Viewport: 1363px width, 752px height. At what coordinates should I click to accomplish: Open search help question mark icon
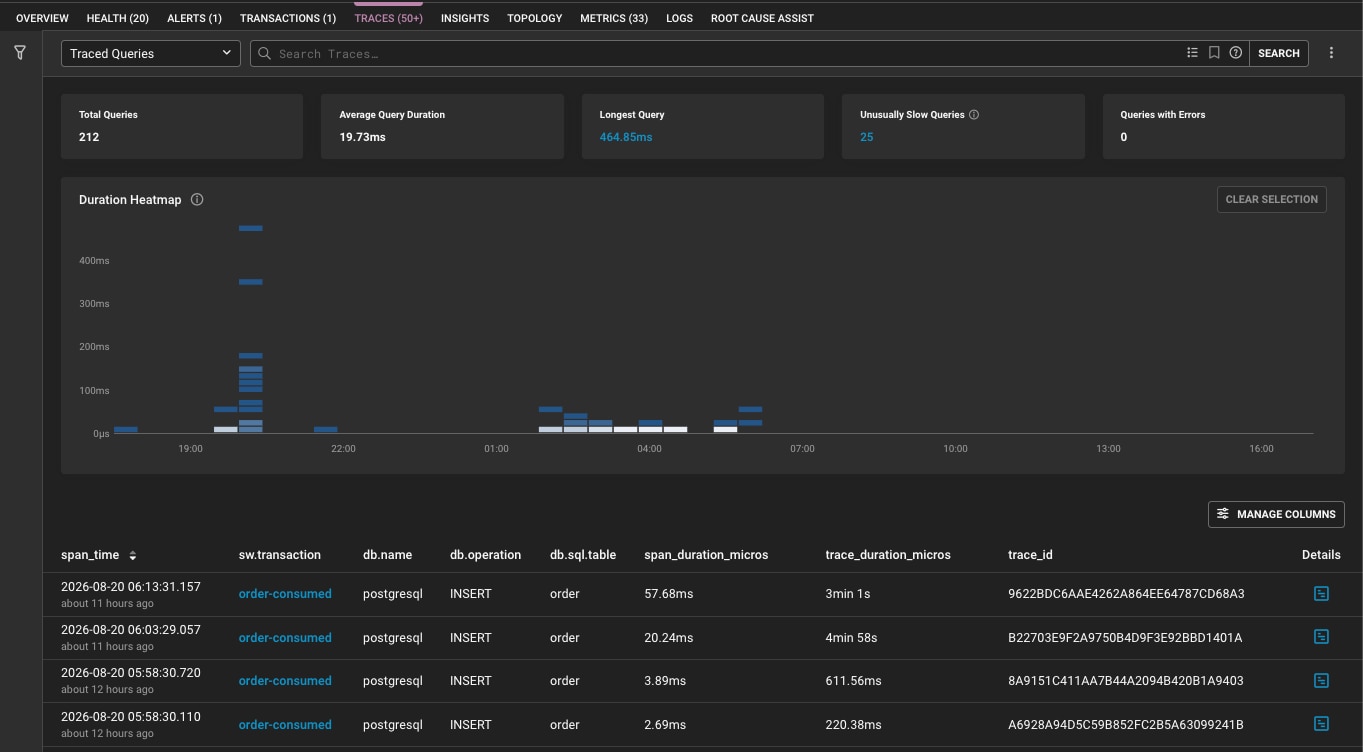click(x=1236, y=53)
